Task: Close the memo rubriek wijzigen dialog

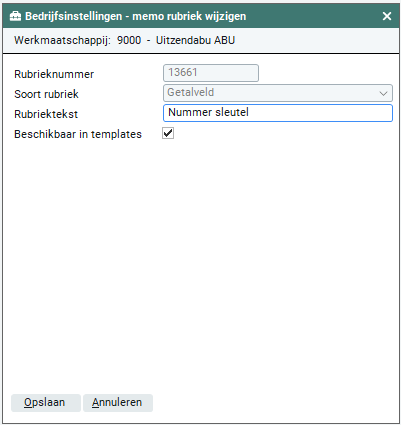Action: point(387,16)
